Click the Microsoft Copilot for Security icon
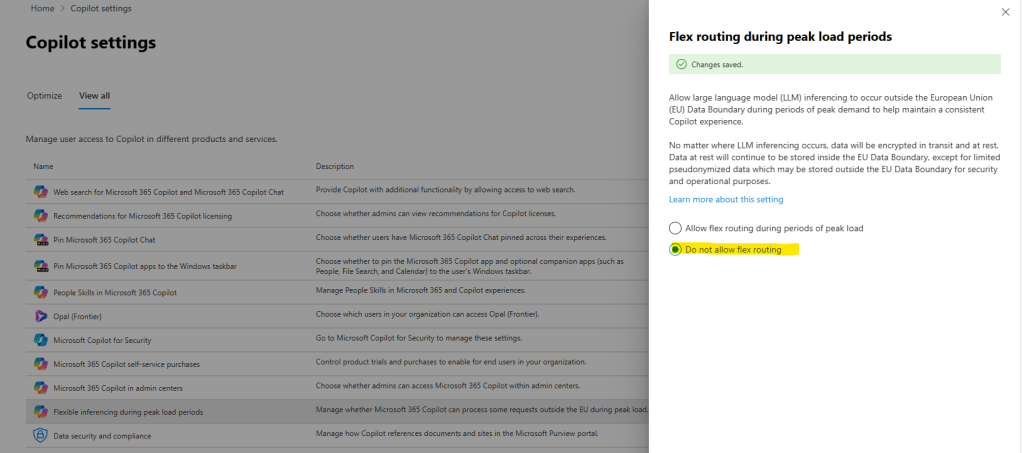The width and height of the screenshot is (1022, 453). click(41, 340)
